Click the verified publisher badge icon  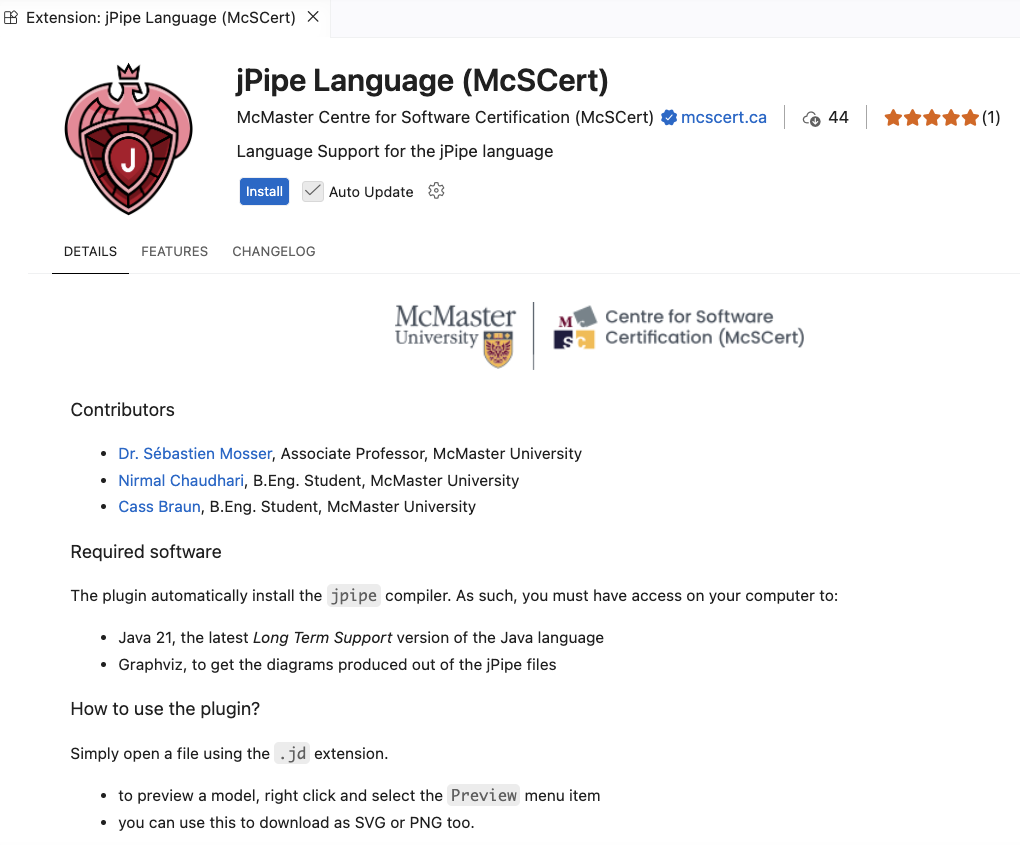pyautogui.click(x=669, y=118)
